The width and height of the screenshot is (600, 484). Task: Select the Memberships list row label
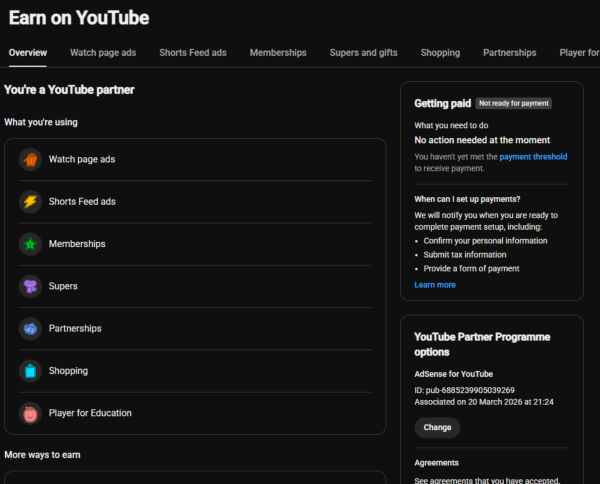[77, 244]
